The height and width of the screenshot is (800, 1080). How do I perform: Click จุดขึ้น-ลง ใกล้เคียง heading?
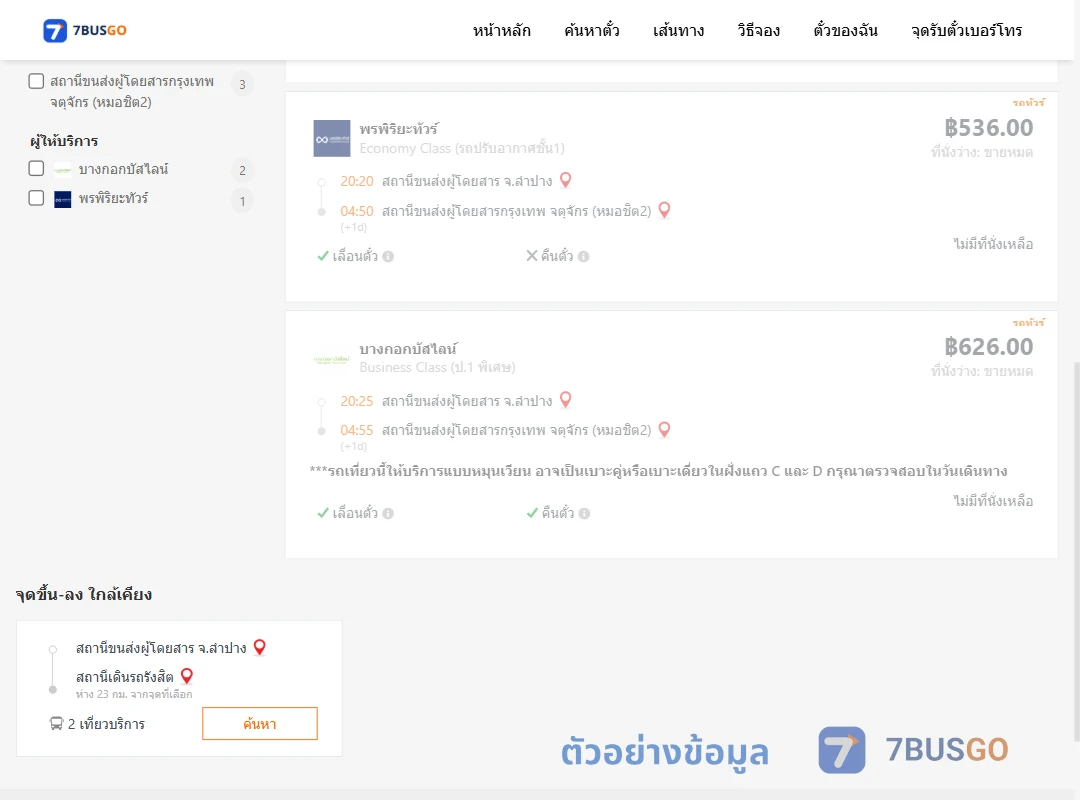[84, 594]
